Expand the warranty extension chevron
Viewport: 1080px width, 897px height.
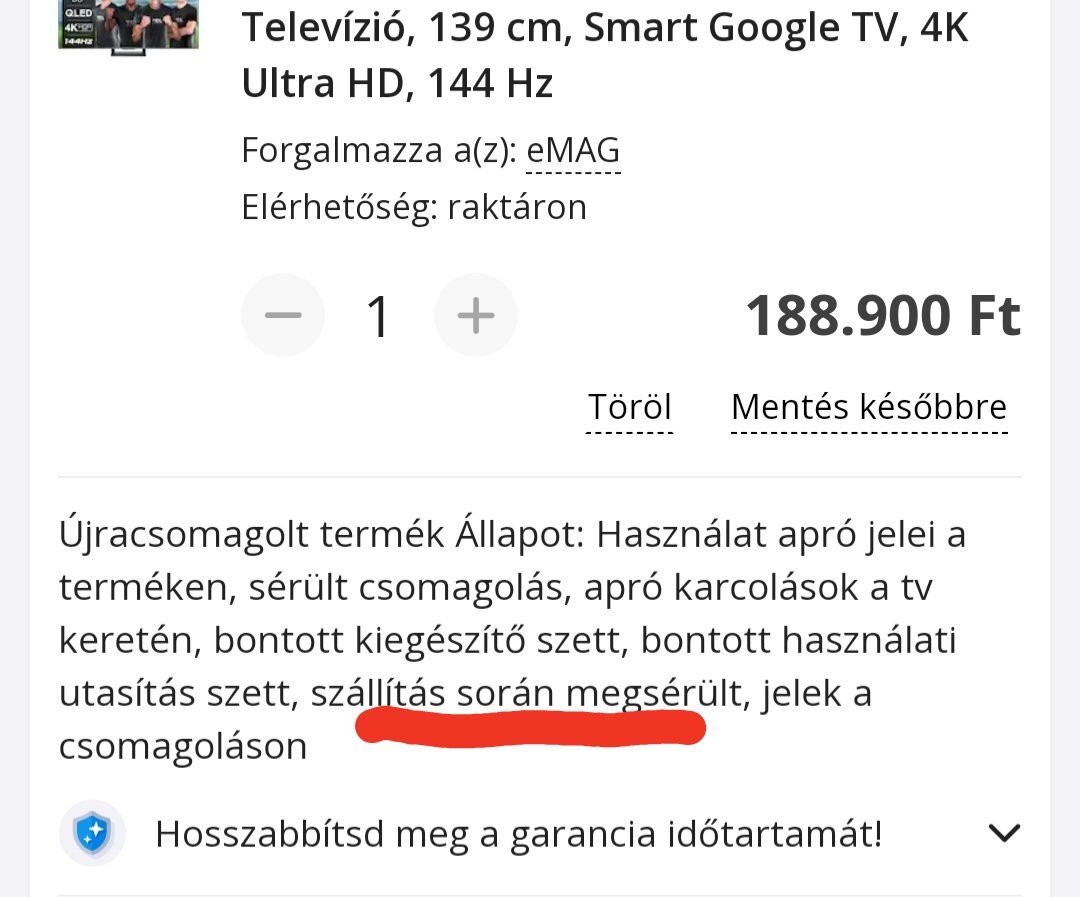coord(1004,833)
